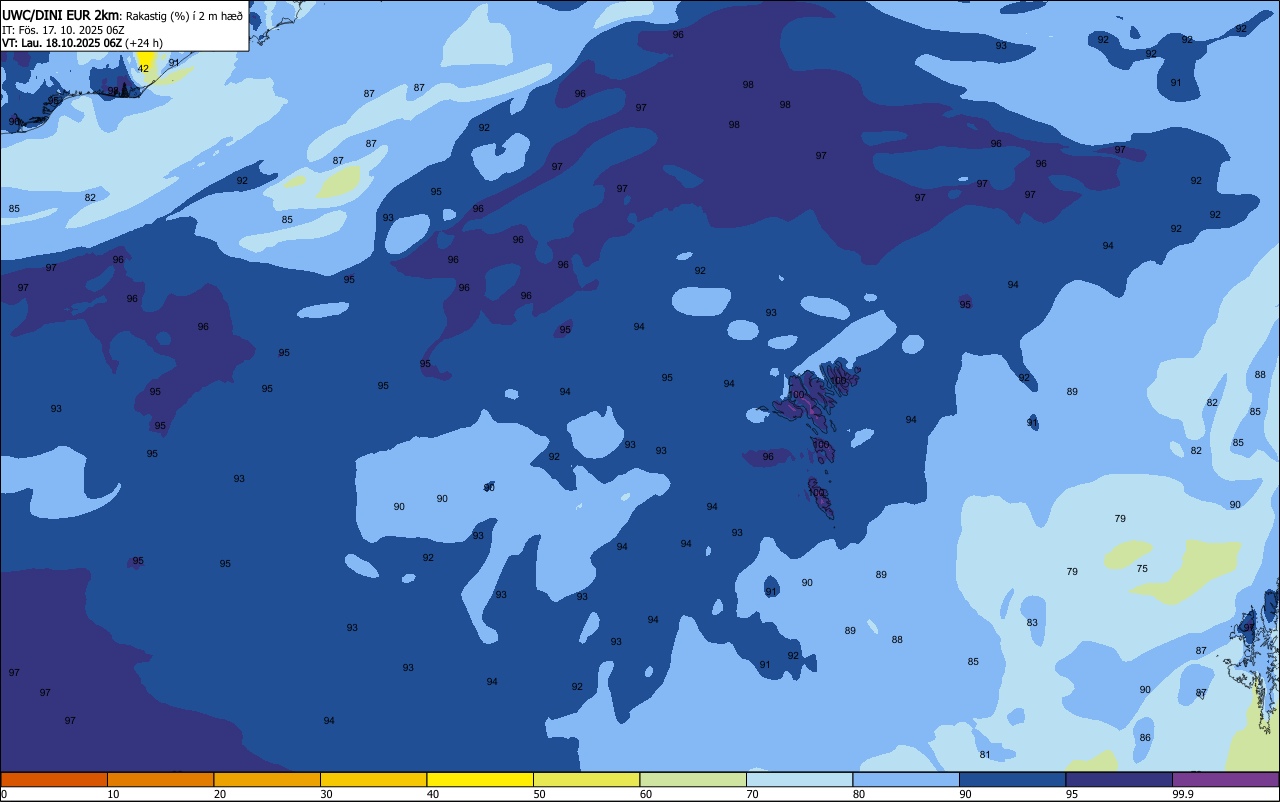This screenshot has width=1280, height=802.
Task: Click the legend swatch between 30 and 40
Action: point(373,779)
